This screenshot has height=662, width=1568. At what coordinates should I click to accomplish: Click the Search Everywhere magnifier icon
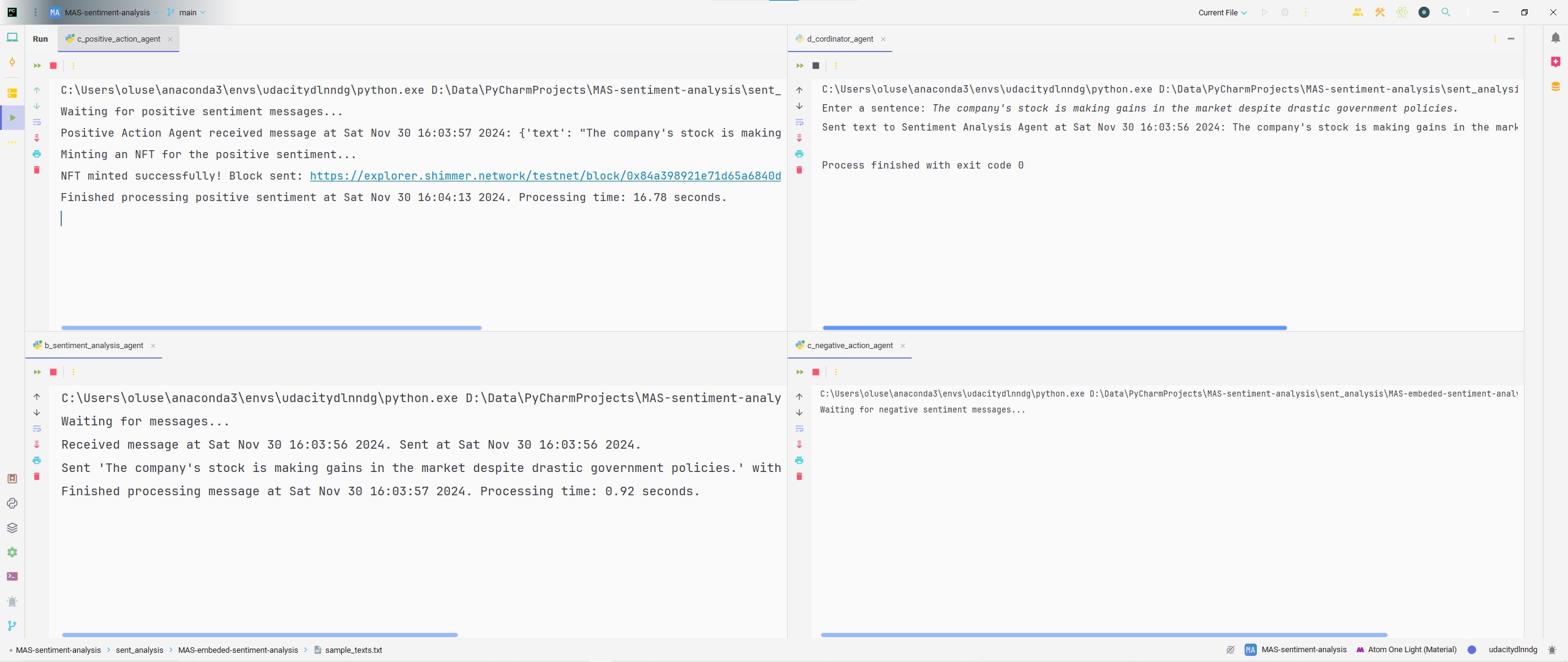click(x=1445, y=12)
